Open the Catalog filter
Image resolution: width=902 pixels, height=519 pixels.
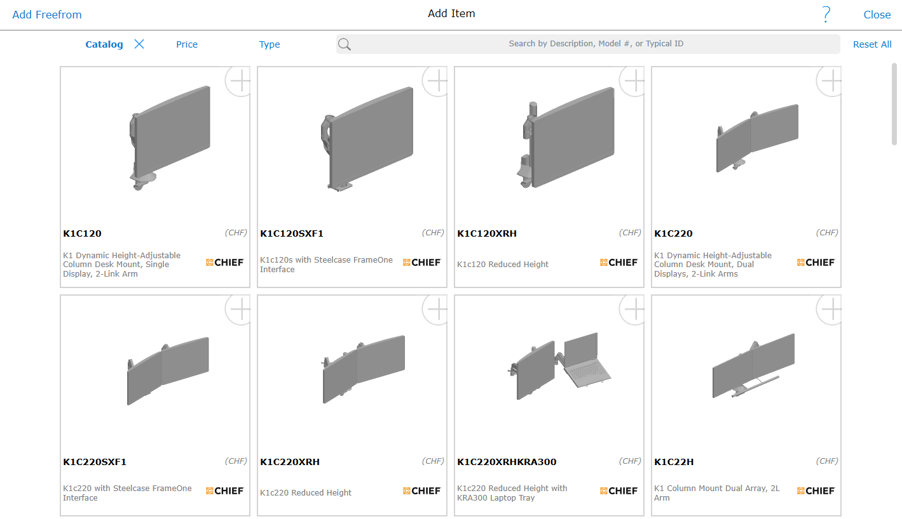(x=104, y=44)
